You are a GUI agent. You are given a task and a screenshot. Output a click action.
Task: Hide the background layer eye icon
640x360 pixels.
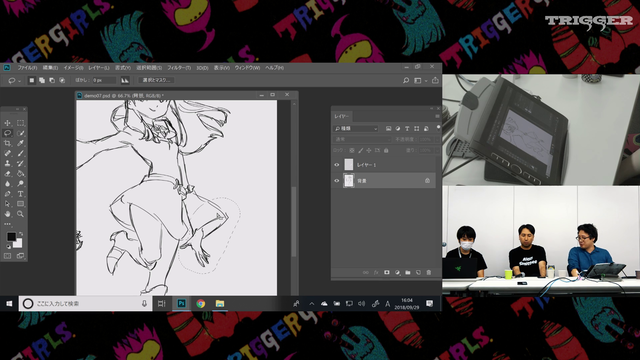pos(337,180)
